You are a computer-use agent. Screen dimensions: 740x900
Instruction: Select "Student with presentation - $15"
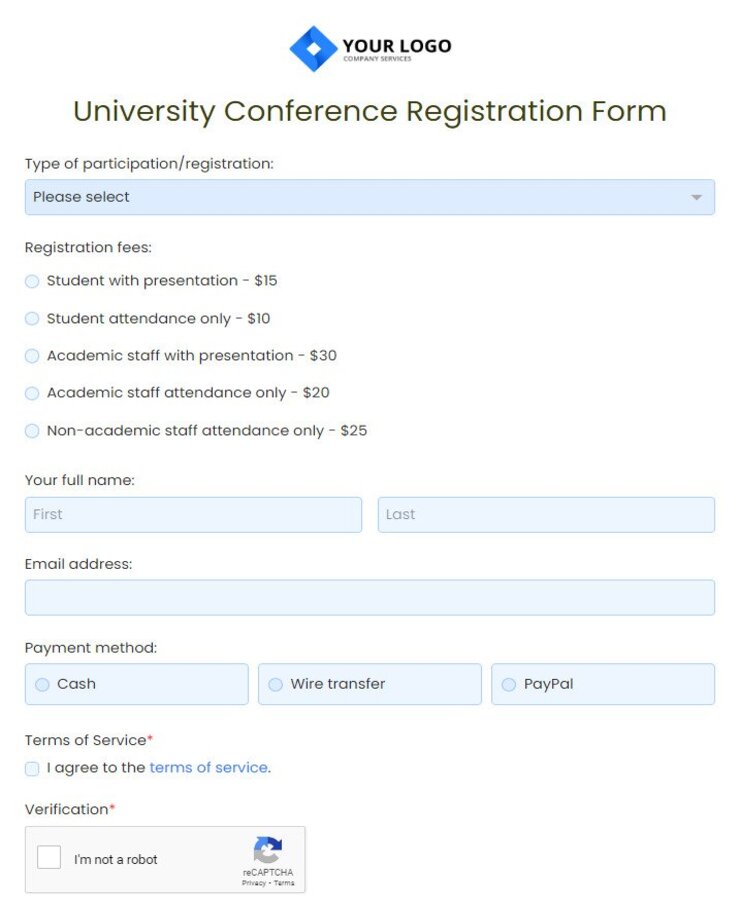click(x=31, y=281)
